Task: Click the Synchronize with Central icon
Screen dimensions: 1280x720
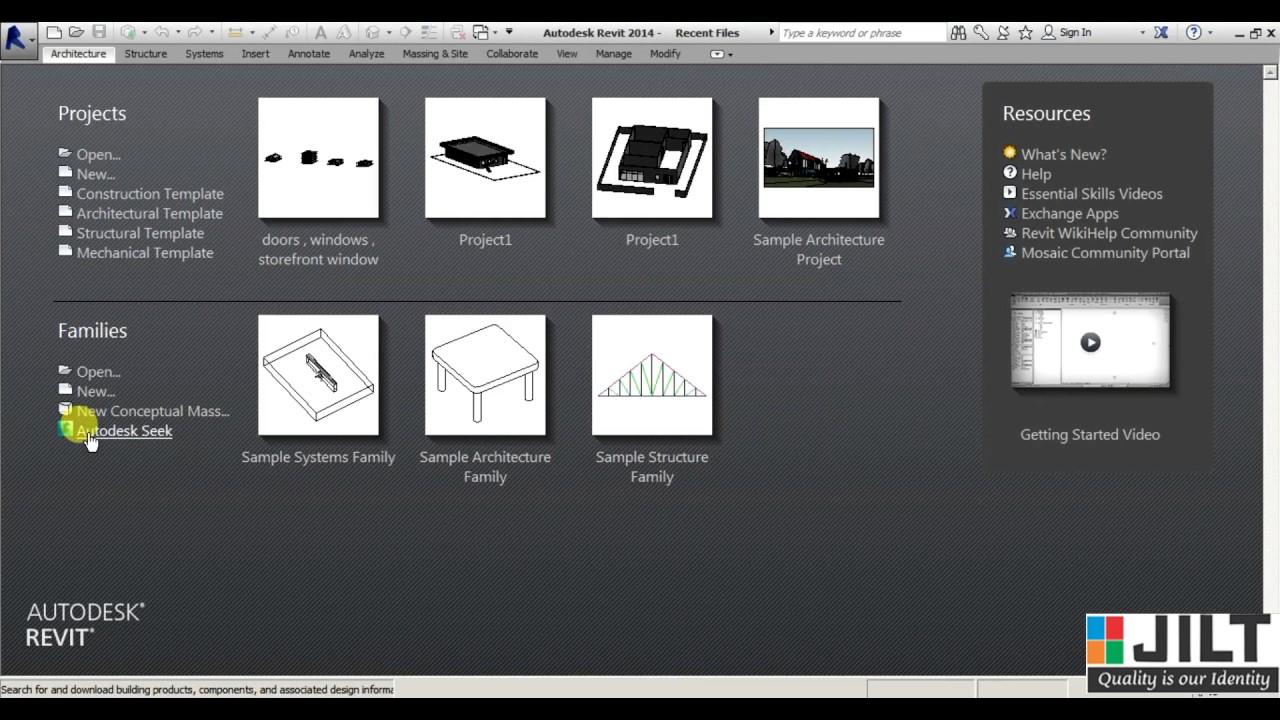Action: tap(129, 32)
